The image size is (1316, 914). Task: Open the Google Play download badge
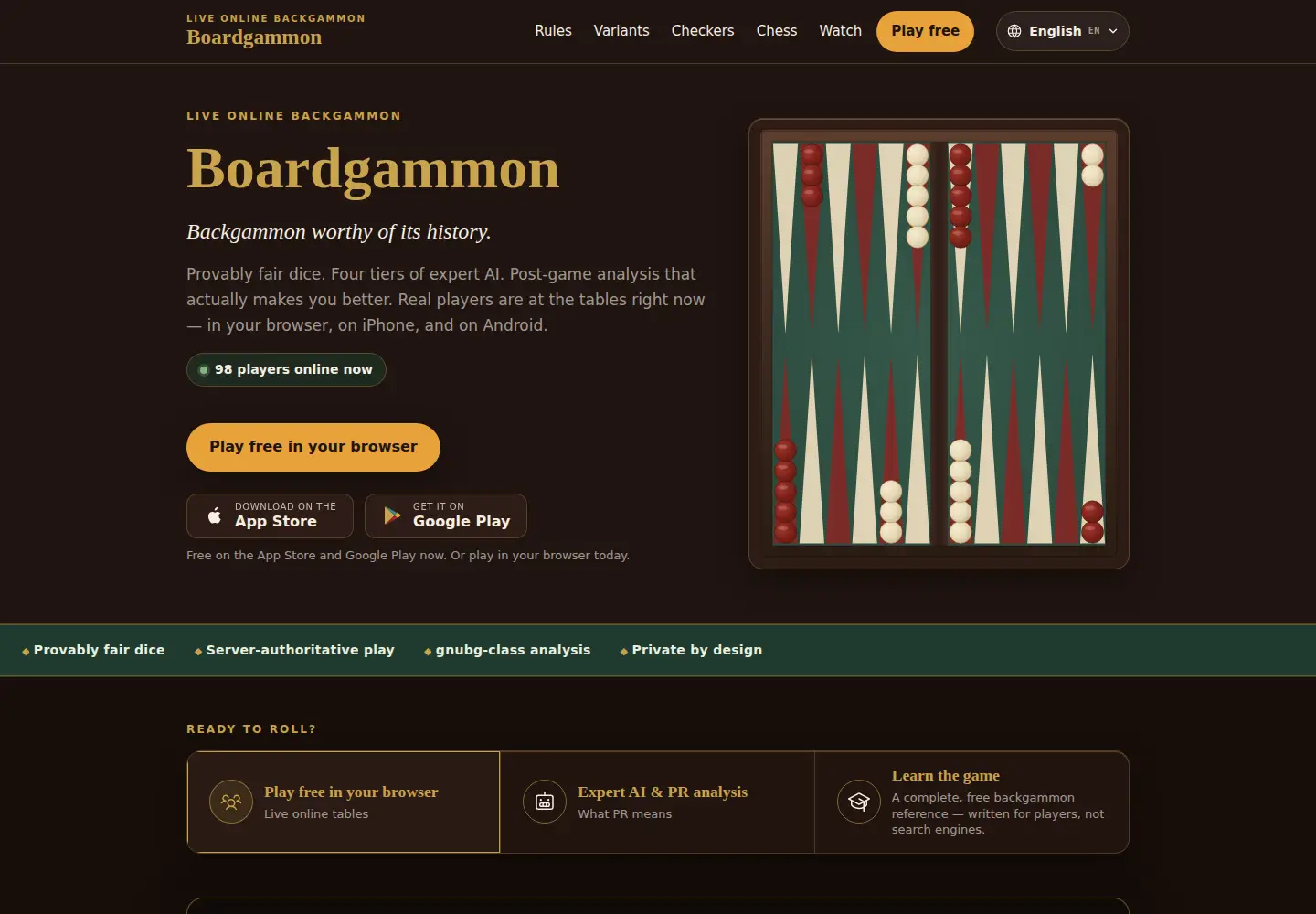(446, 515)
